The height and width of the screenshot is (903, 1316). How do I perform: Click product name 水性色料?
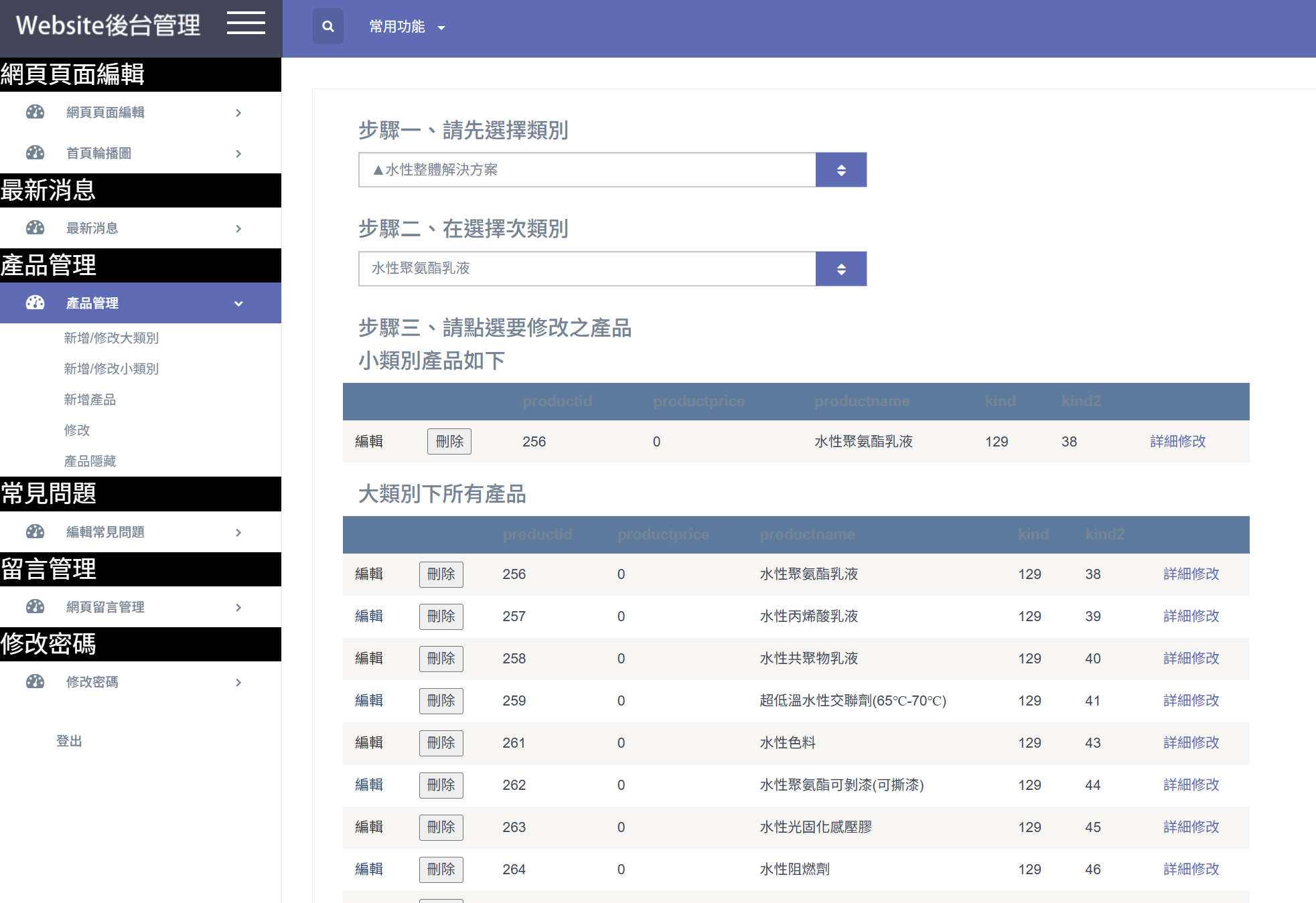point(788,742)
